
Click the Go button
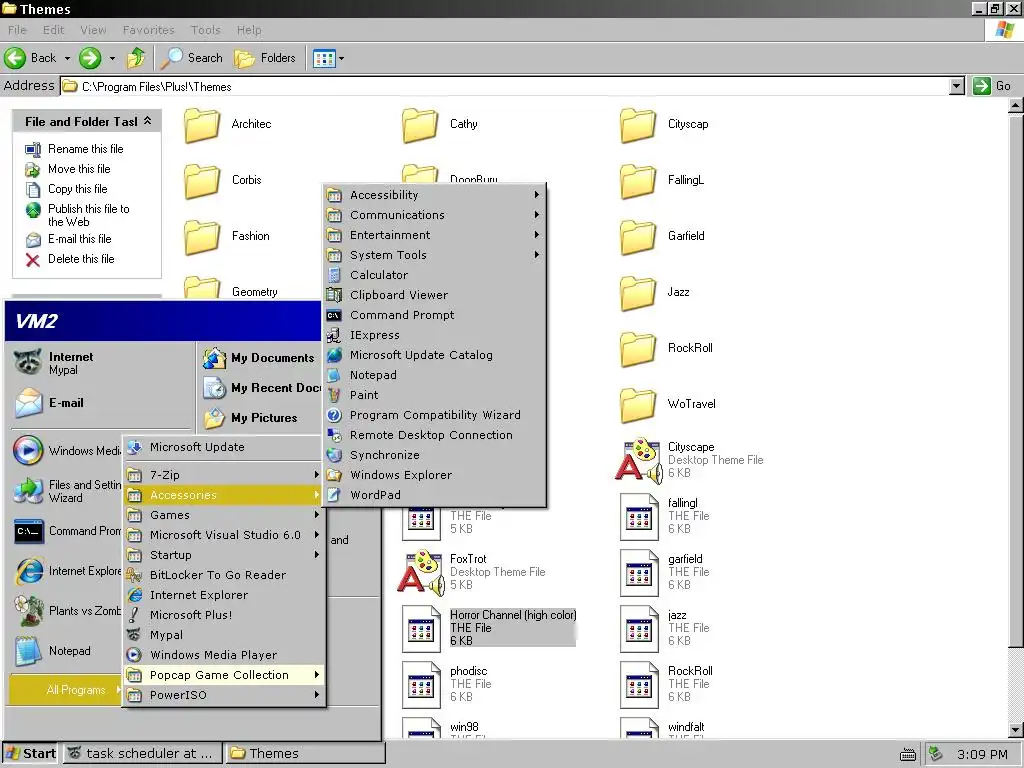click(992, 86)
